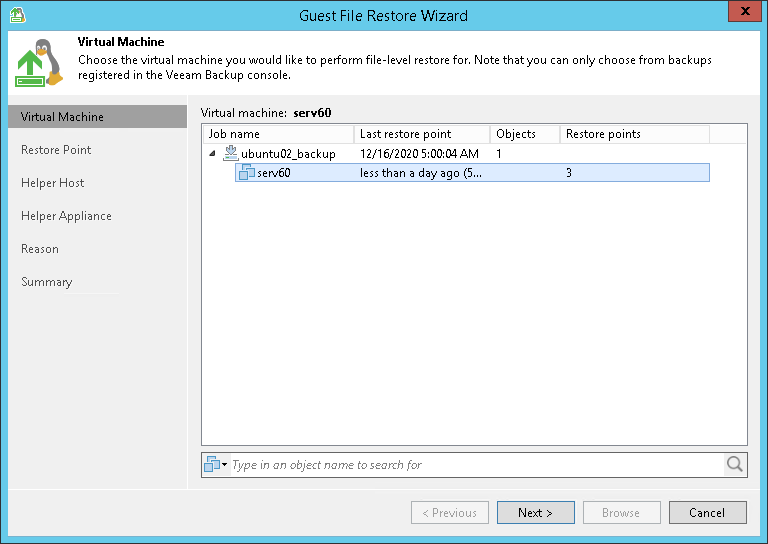Go to the Restore Point step
This screenshot has height=544, width=768.
click(x=56, y=150)
